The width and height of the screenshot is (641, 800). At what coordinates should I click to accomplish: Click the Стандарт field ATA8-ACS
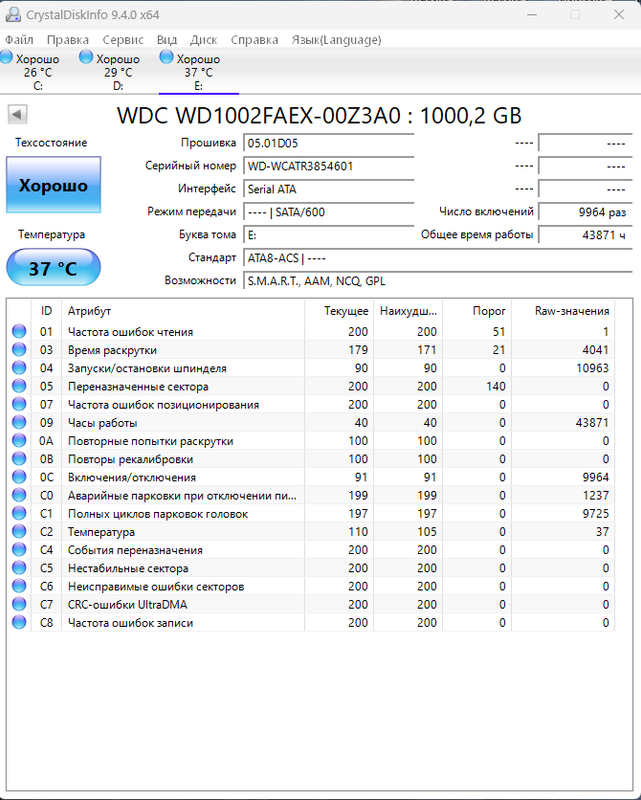pyautogui.click(x=438, y=258)
